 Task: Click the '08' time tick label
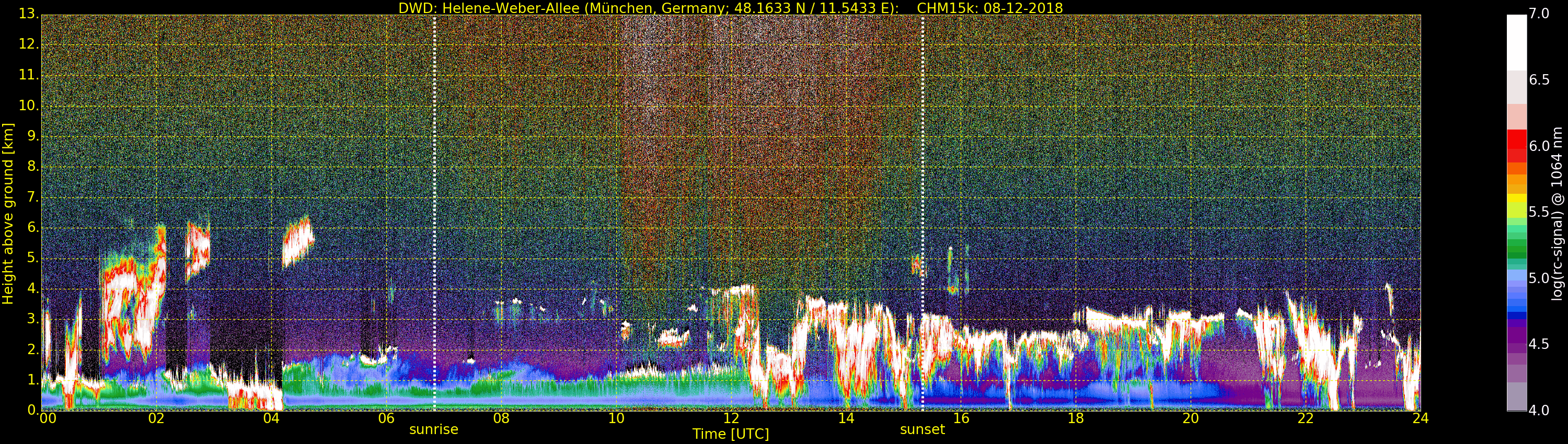tap(501, 418)
